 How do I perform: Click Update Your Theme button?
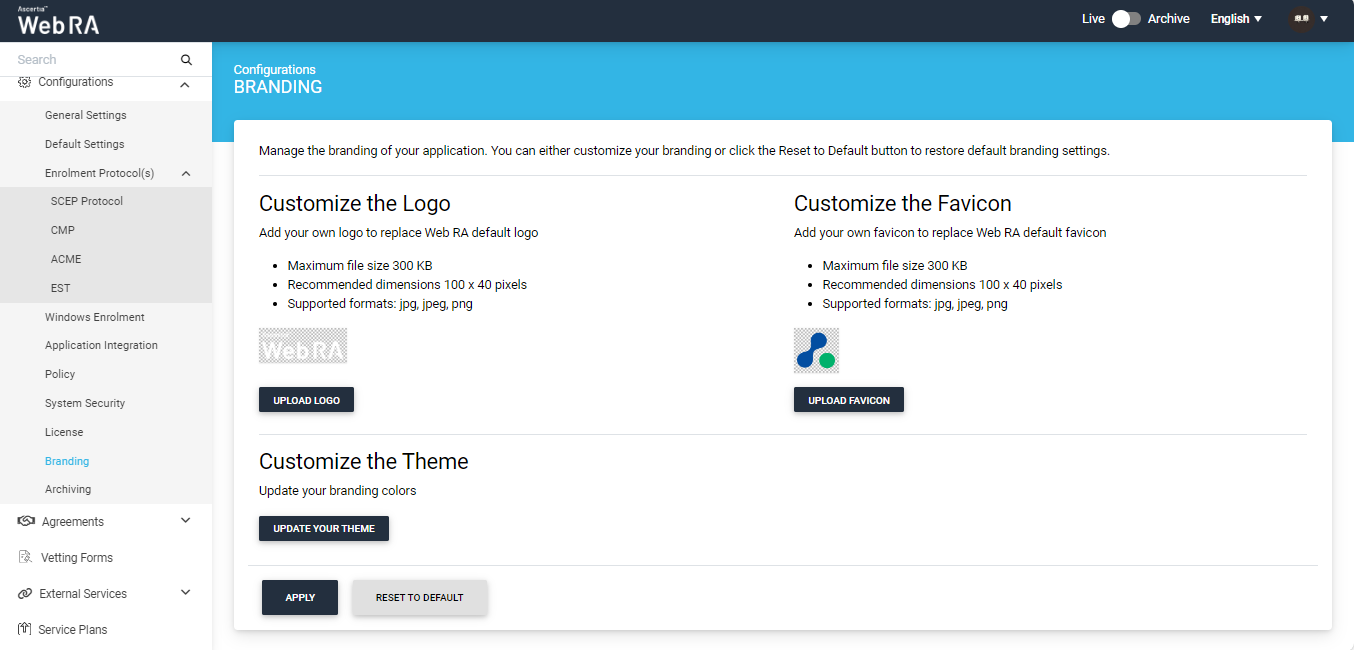pyautogui.click(x=323, y=528)
